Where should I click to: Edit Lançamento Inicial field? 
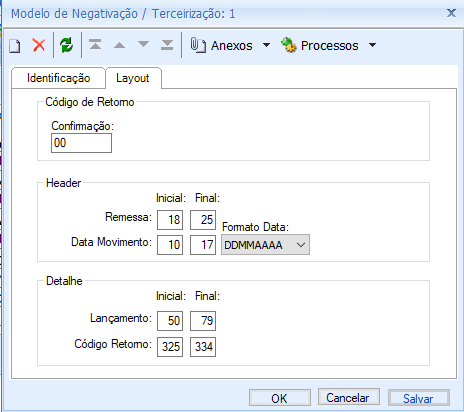click(170, 321)
